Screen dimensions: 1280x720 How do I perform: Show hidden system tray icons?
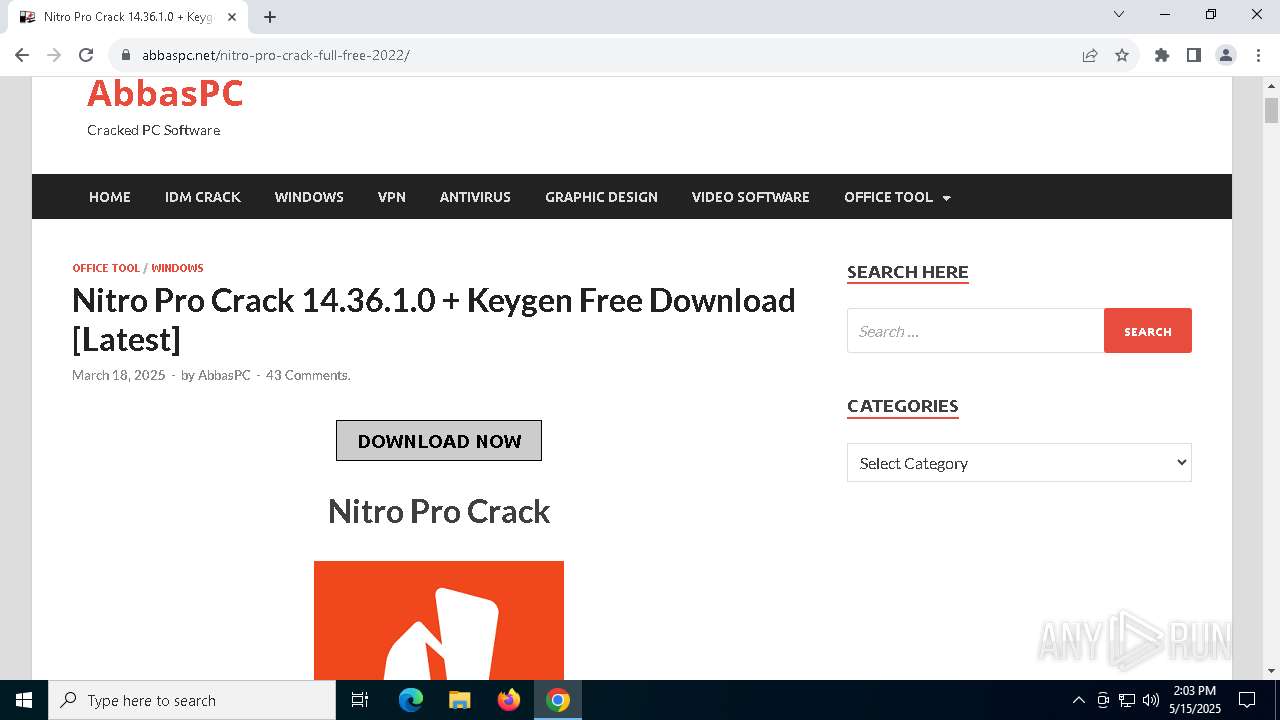[1078, 700]
